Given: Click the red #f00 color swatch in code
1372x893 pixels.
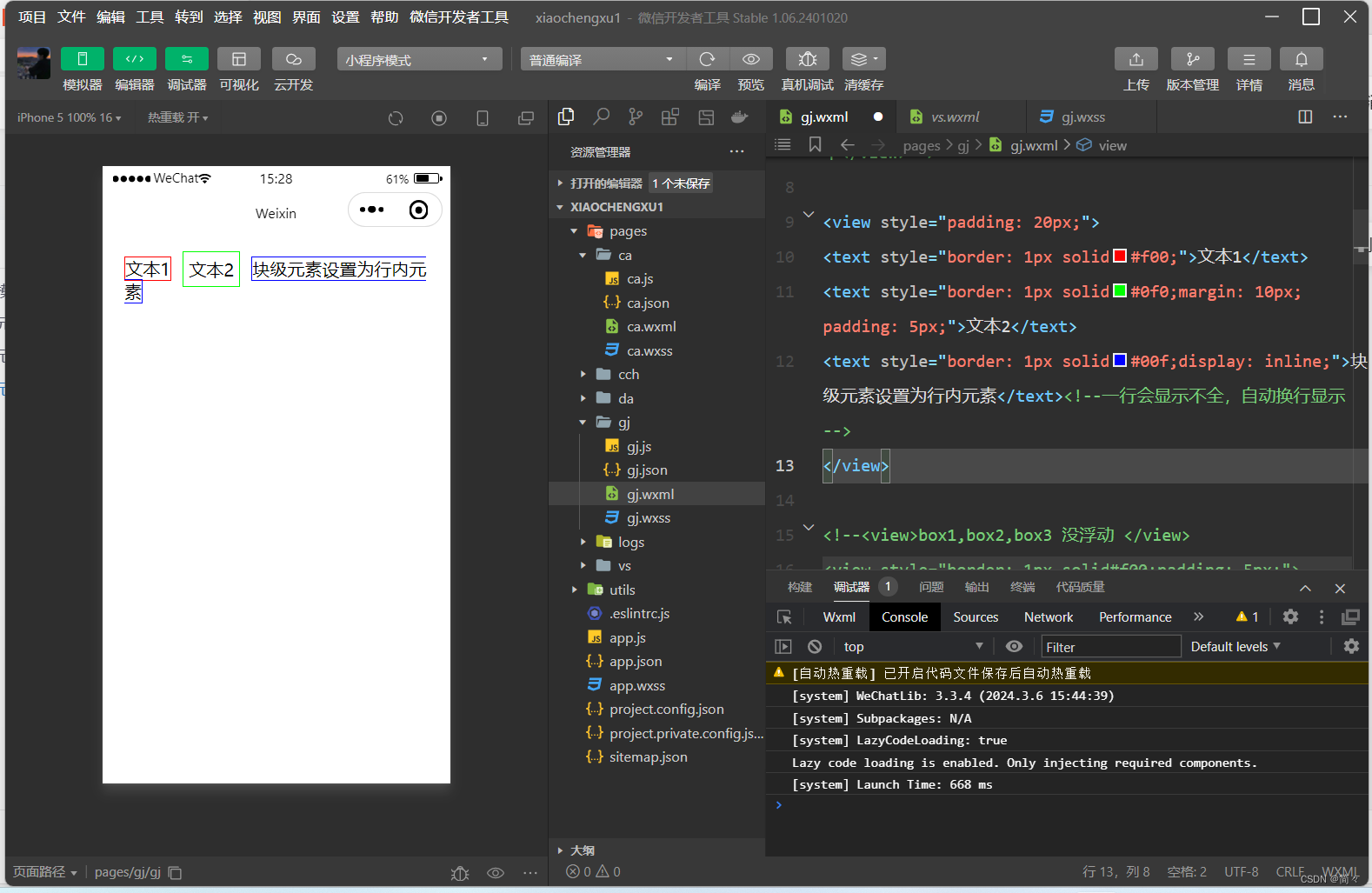Looking at the screenshot, I should (x=1120, y=256).
